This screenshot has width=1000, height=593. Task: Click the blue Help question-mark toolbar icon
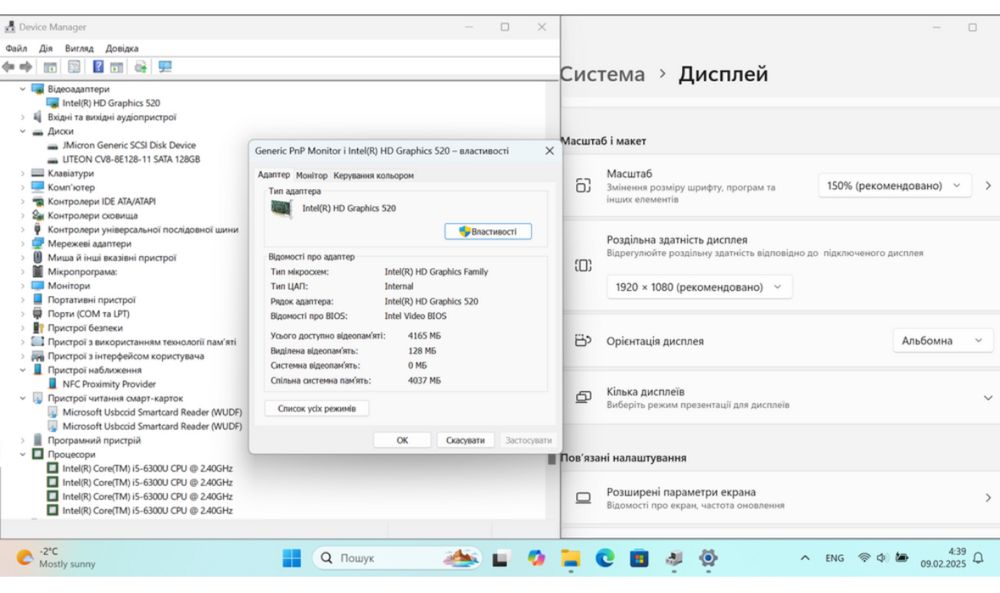(x=98, y=66)
